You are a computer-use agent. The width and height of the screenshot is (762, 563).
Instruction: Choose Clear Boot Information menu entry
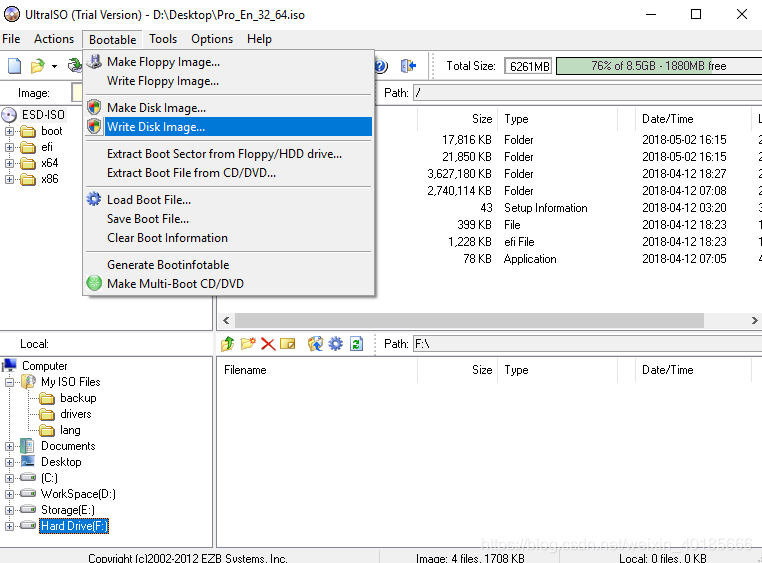click(229, 238)
